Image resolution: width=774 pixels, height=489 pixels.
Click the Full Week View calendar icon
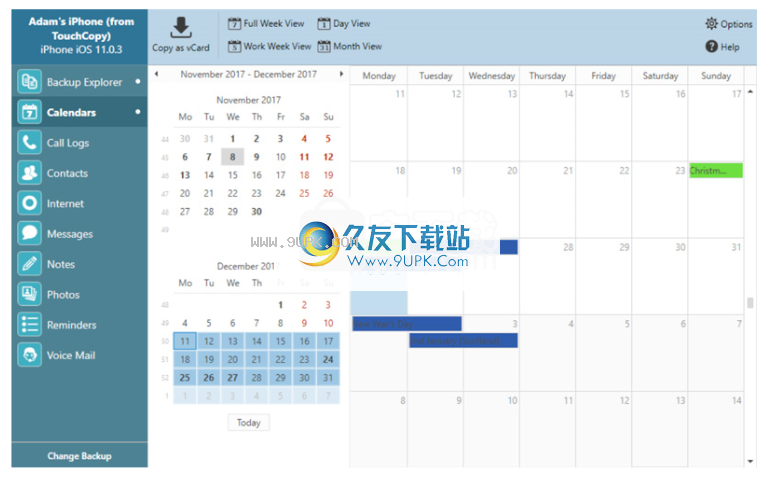[234, 23]
